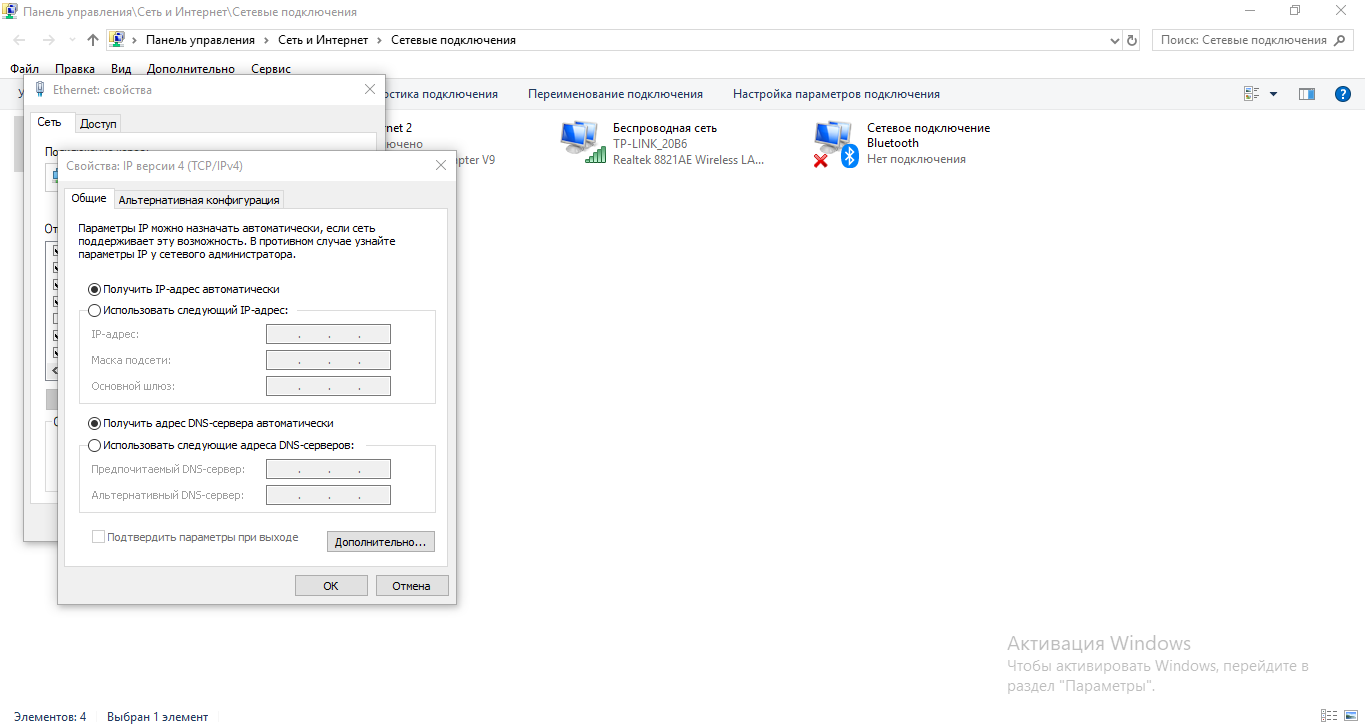Screen dimensions: 1365x728
Task: Go forward using the Forward arrow
Action: 48,40
